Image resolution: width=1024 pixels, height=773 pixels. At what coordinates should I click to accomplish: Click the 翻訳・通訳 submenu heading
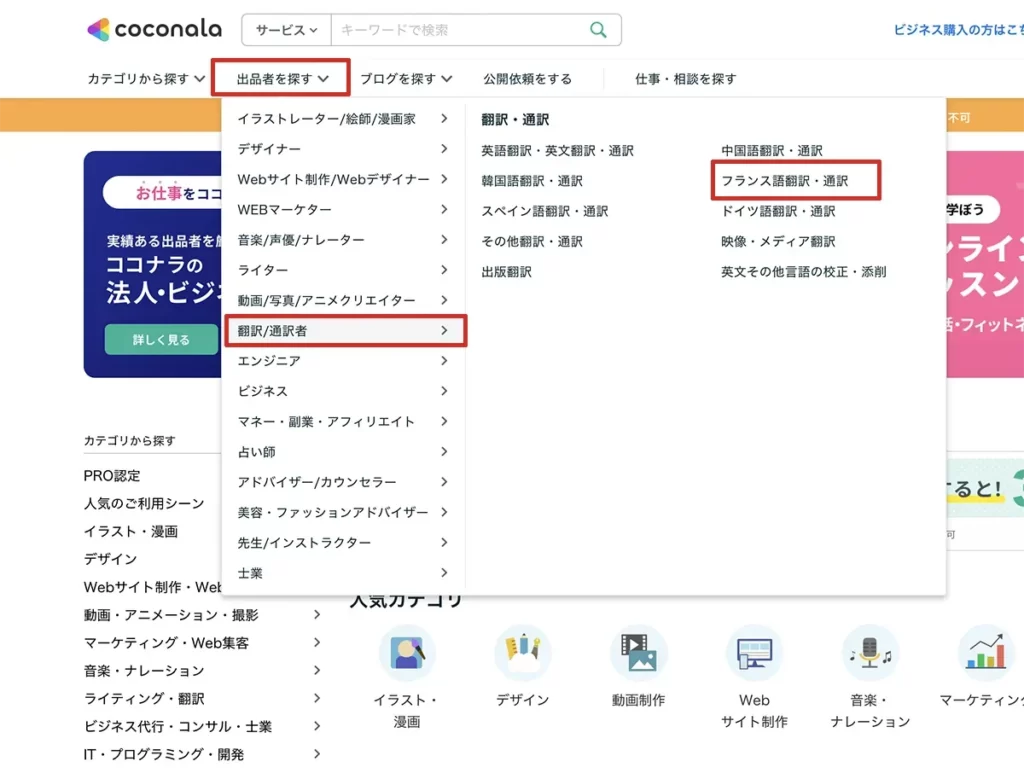point(515,119)
